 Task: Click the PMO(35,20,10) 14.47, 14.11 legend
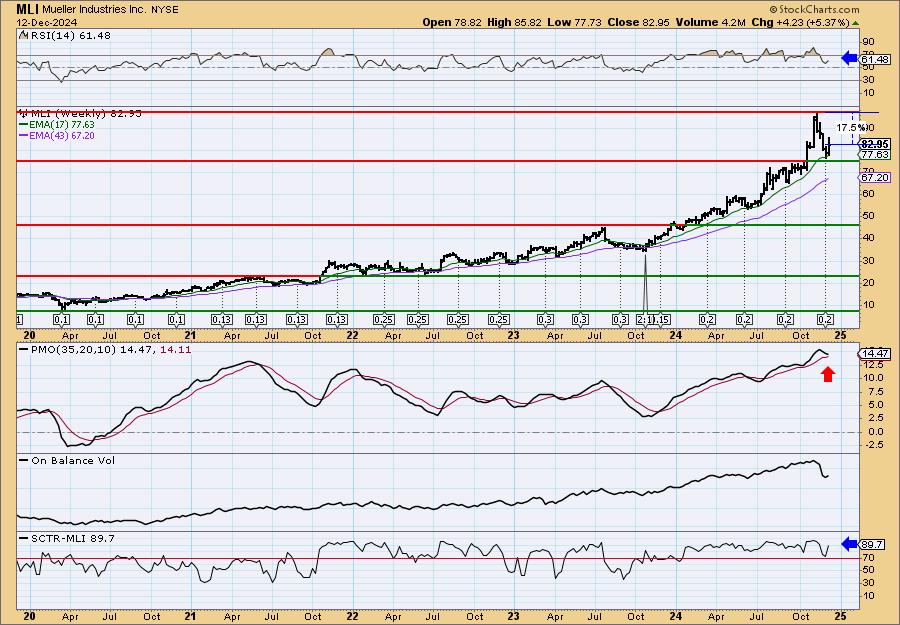click(x=105, y=349)
